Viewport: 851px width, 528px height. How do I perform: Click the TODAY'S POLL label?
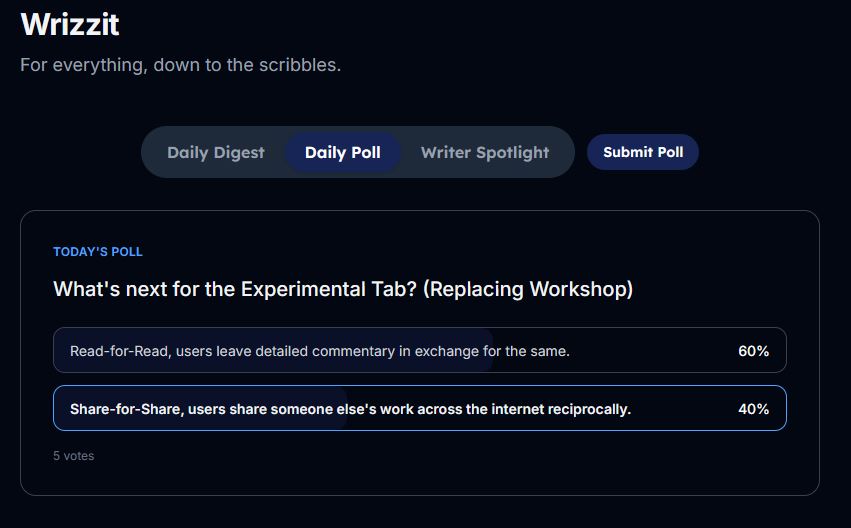[x=98, y=252]
